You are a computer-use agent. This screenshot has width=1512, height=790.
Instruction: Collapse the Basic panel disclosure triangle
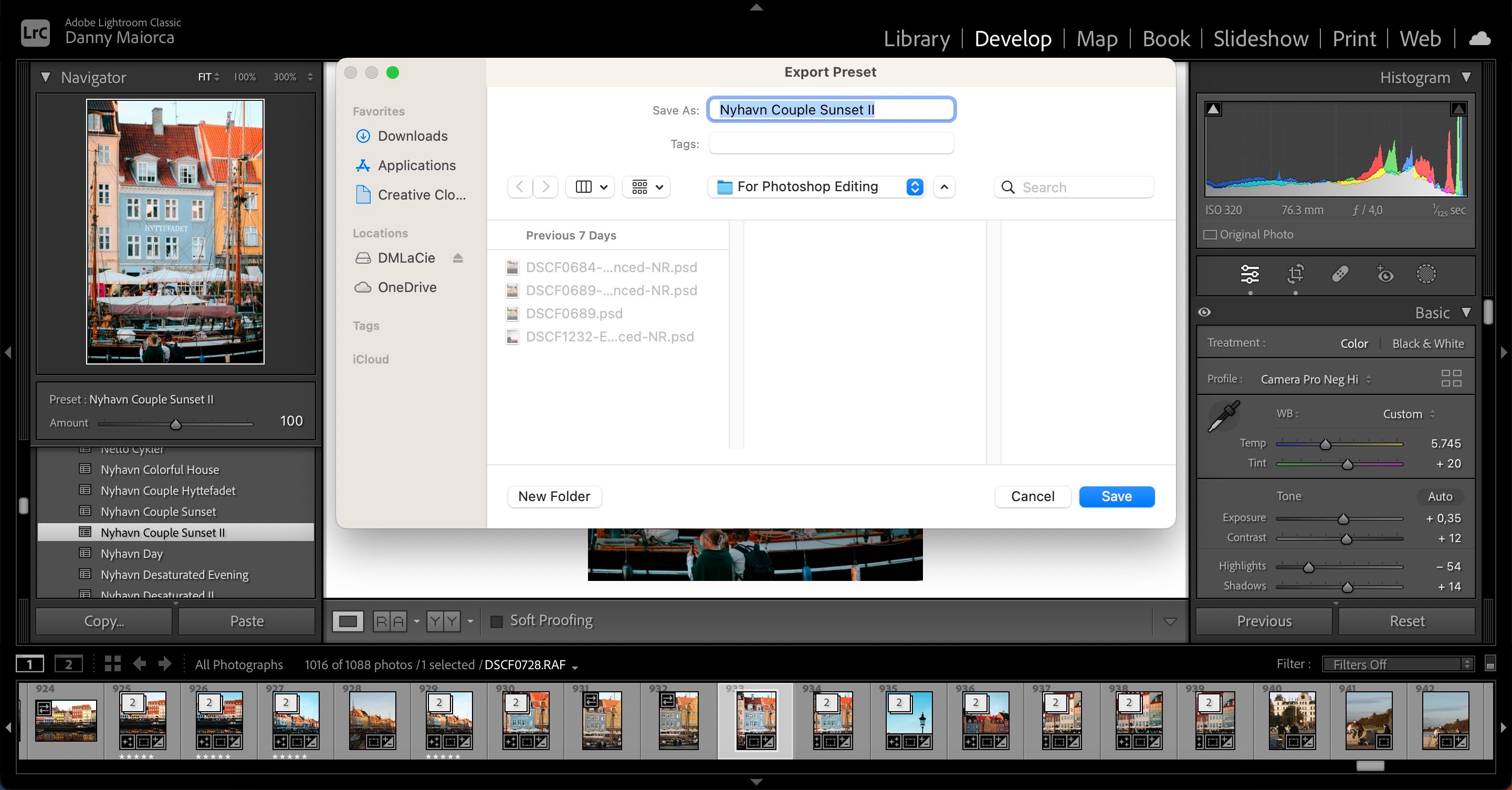click(x=1466, y=313)
